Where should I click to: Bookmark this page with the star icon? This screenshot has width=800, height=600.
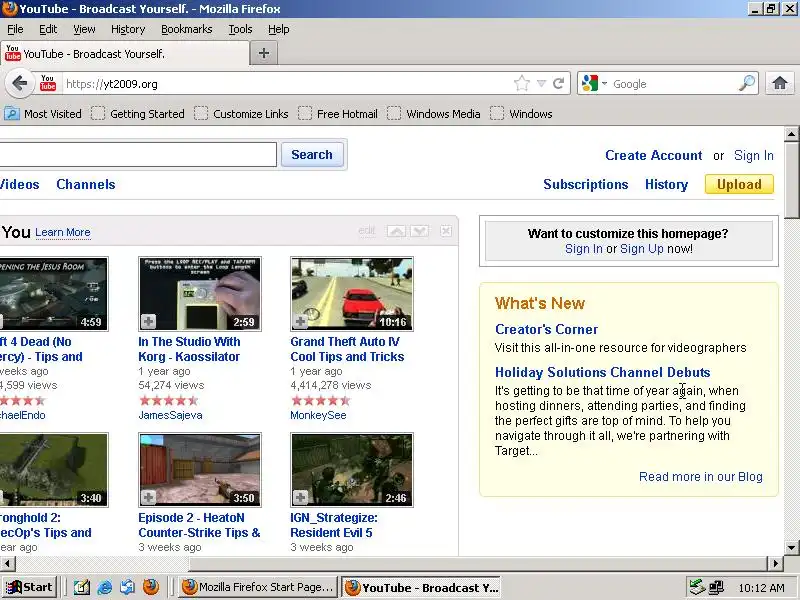[x=521, y=83]
